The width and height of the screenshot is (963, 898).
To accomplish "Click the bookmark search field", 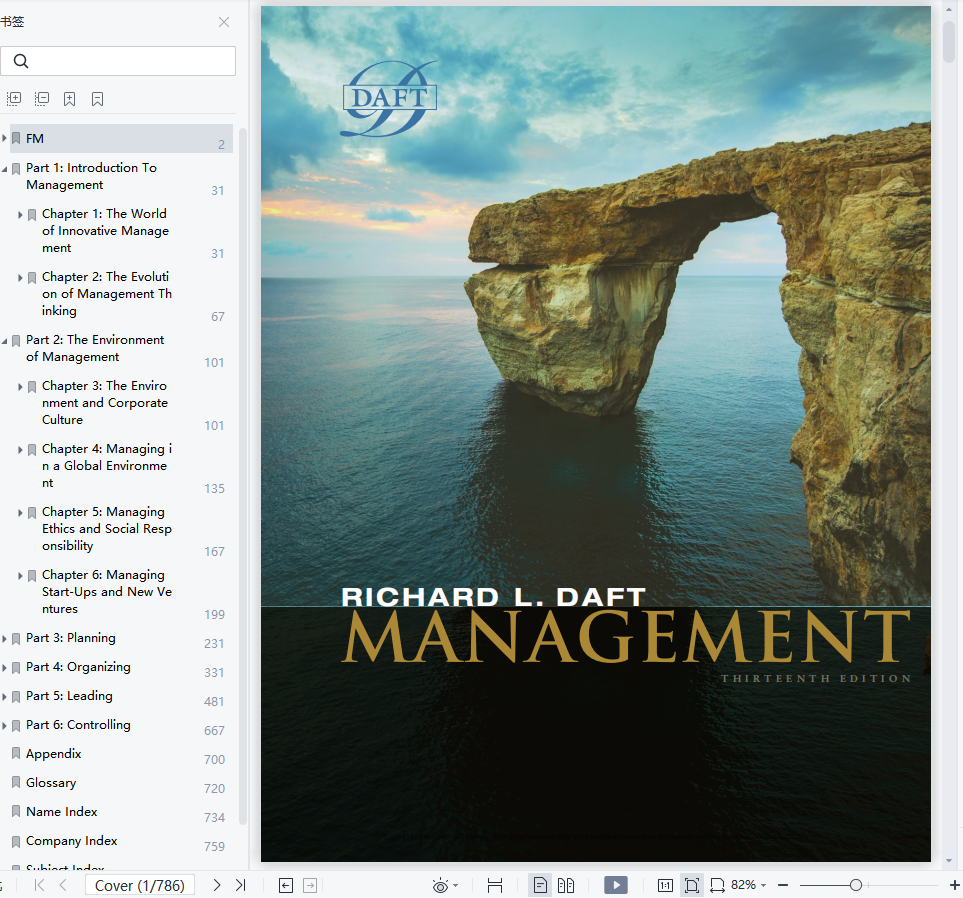I will click(x=118, y=61).
